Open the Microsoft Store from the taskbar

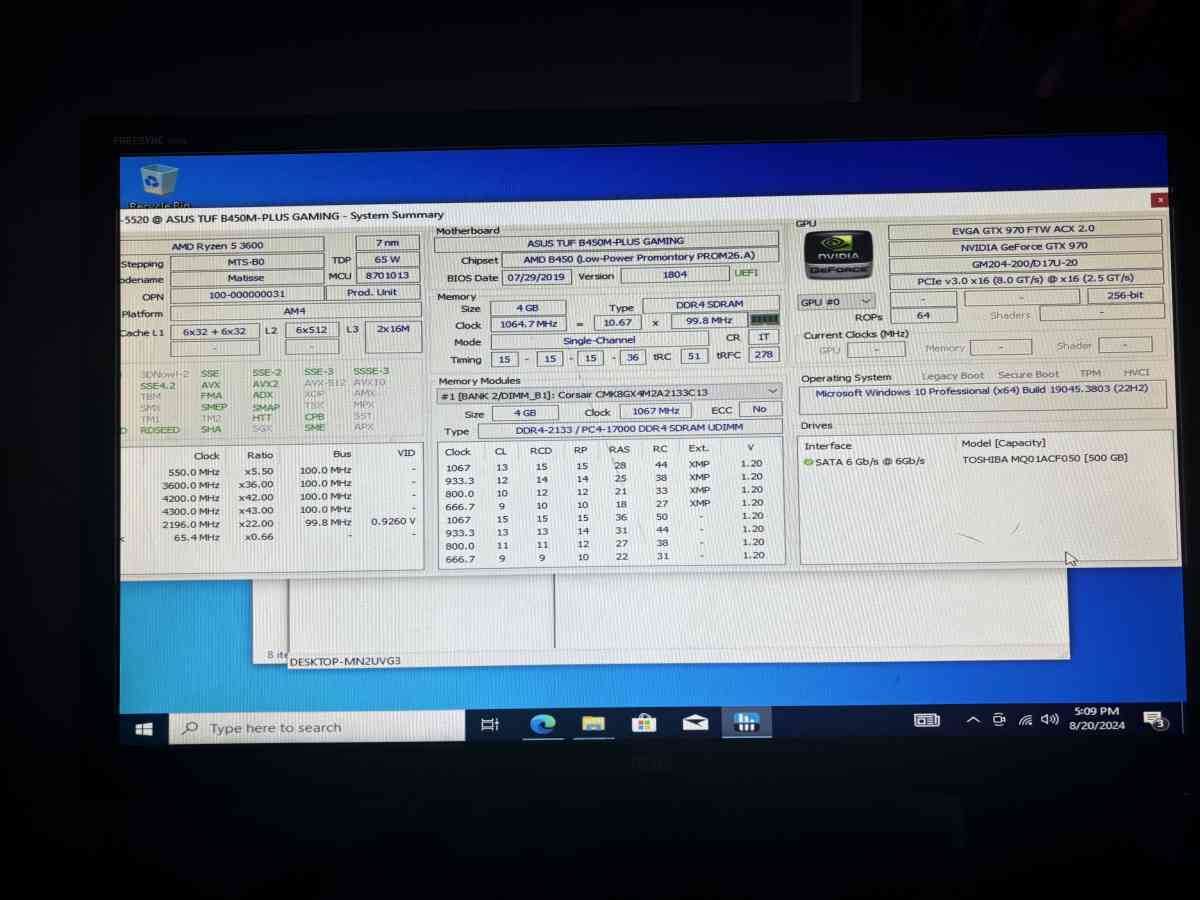(644, 722)
